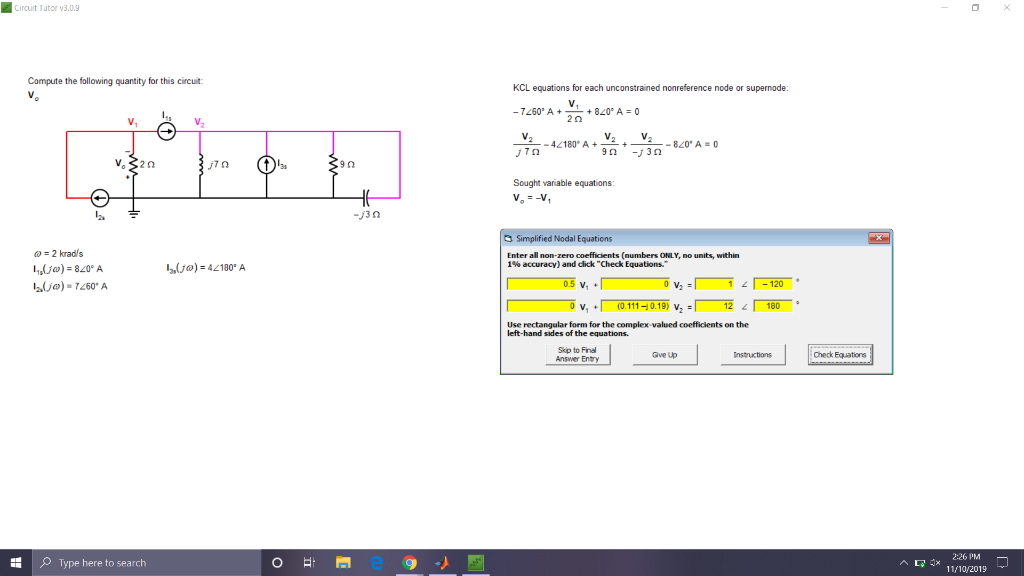Open Microsoft Edge from the taskbar
1024x576 pixels.
pyautogui.click(x=376, y=562)
